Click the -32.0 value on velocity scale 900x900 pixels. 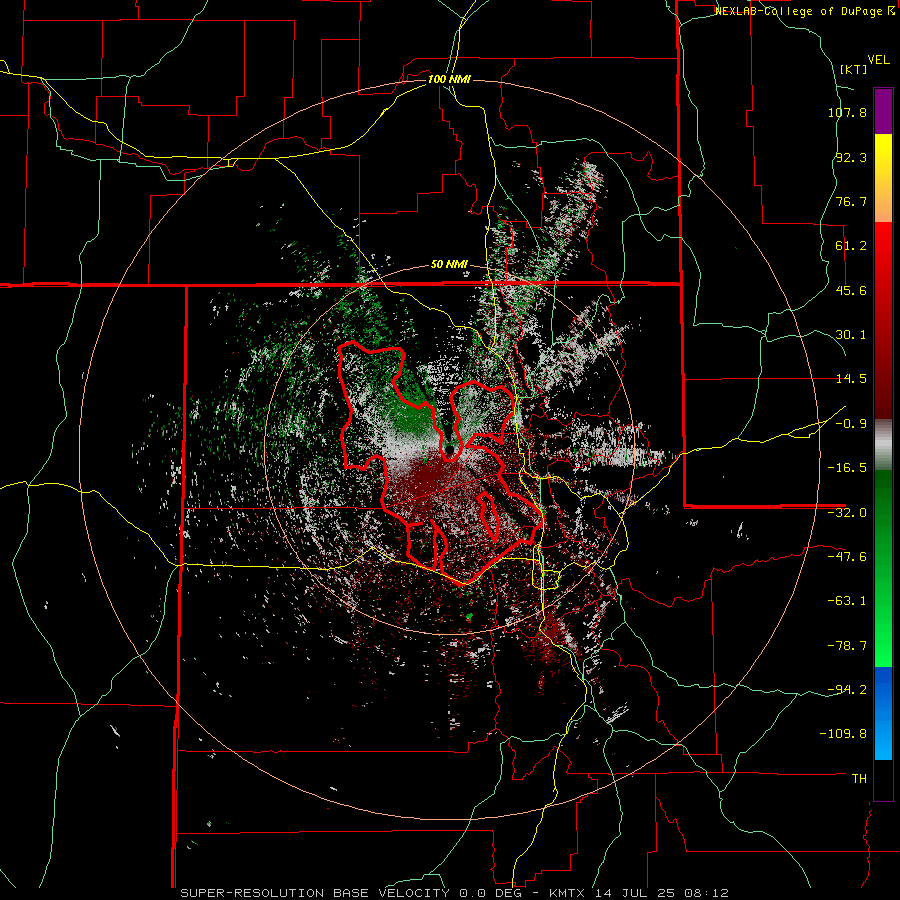coord(847,513)
